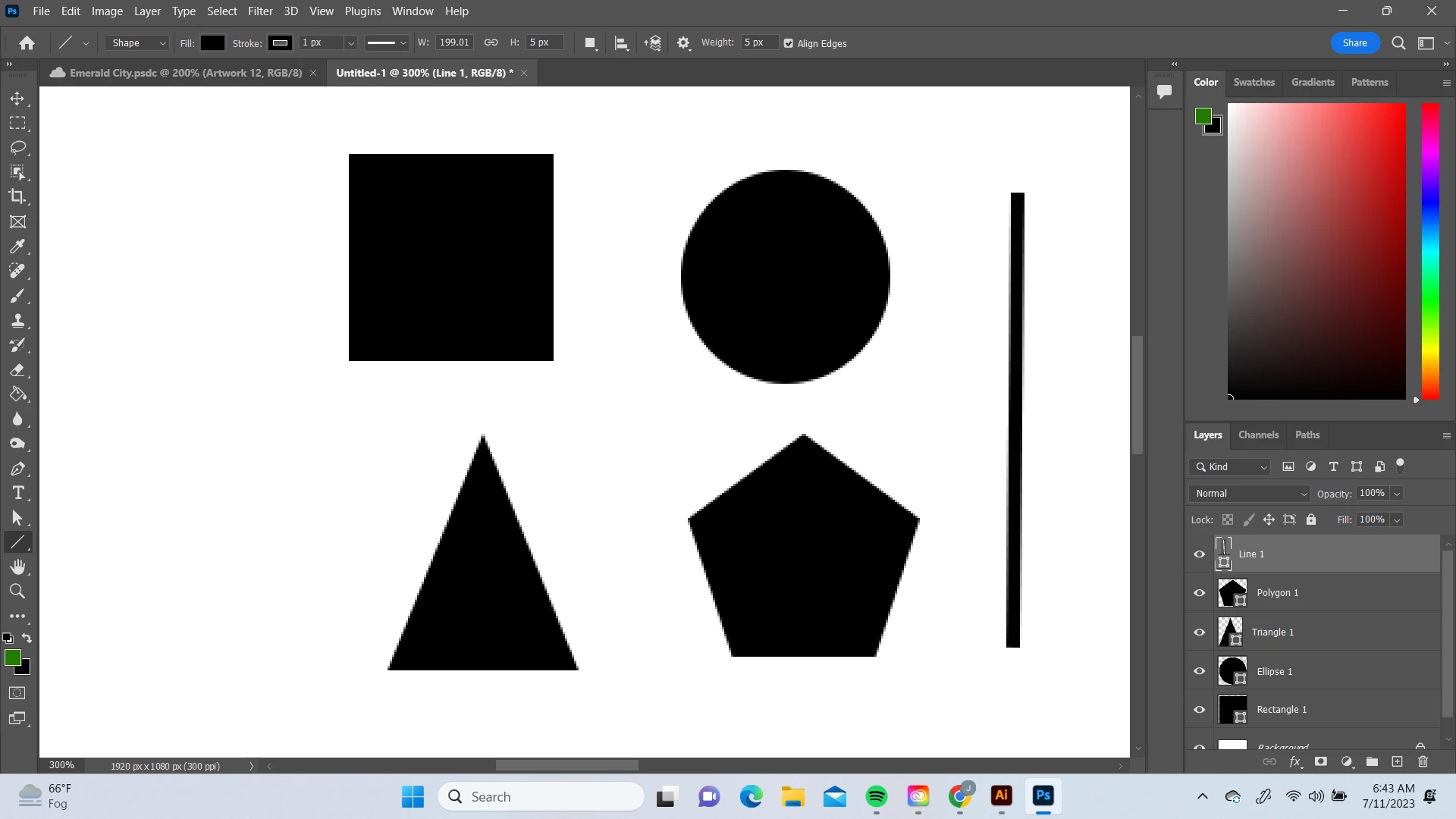Open the Normal blend mode dropdown
This screenshot has height=819, width=1456.
coord(1249,494)
